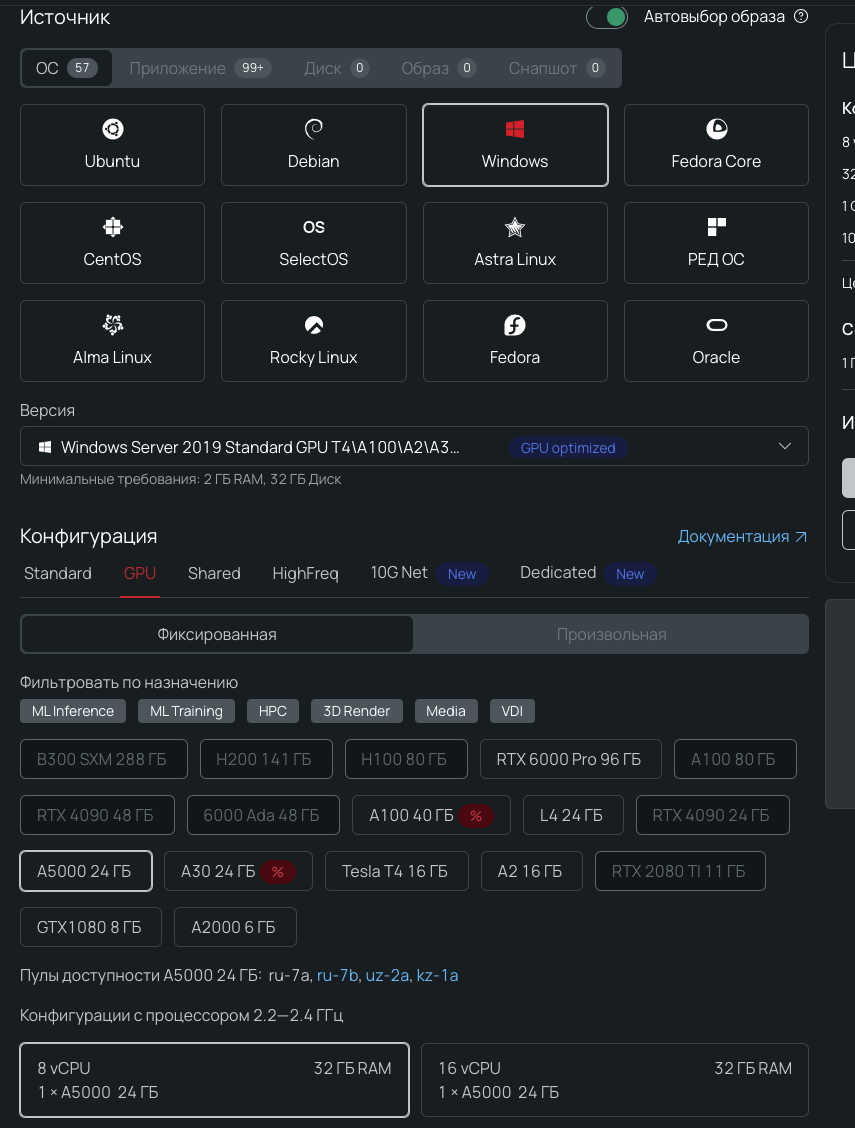Open the HighFreq configuration tab
Viewport: 855px width, 1128px height.
click(x=305, y=573)
